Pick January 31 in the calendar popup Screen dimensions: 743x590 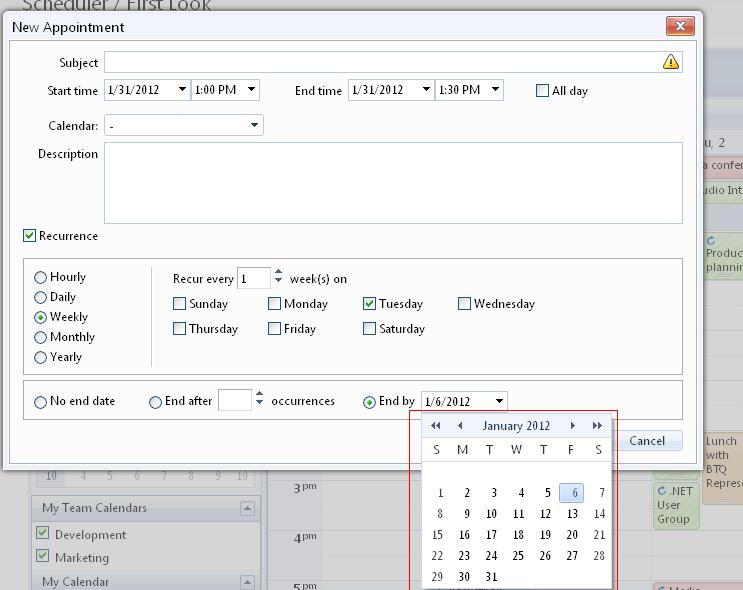pos(491,577)
